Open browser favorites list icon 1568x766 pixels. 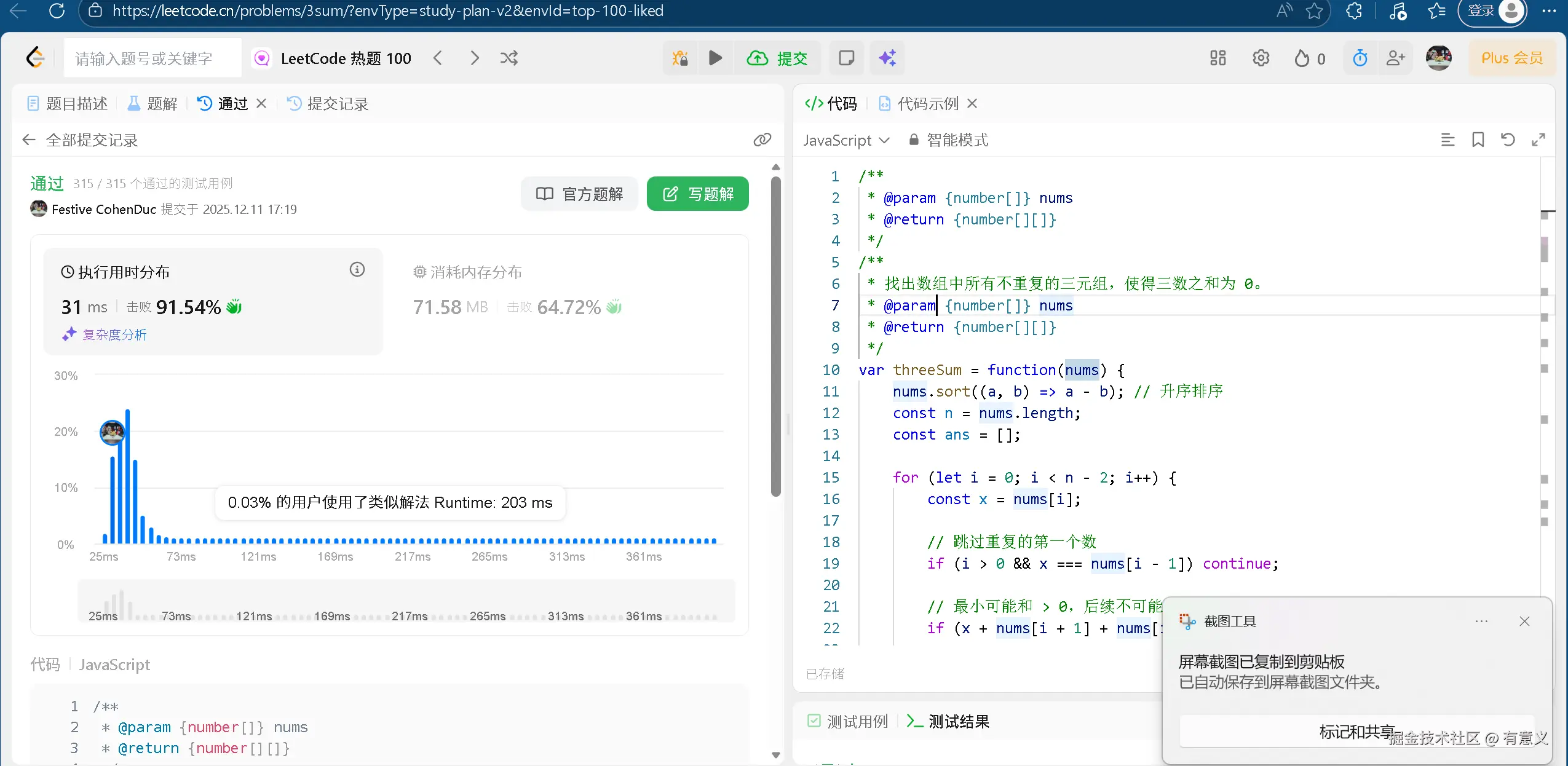click(x=1437, y=10)
